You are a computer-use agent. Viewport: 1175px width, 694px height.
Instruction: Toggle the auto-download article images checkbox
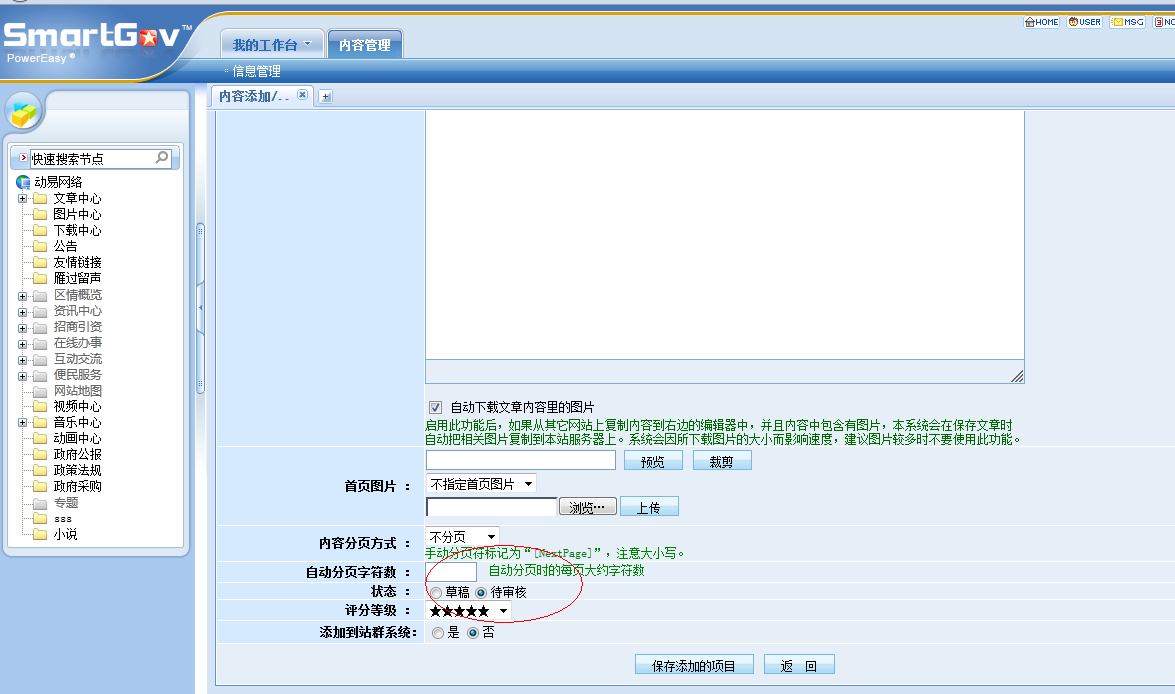click(x=435, y=407)
